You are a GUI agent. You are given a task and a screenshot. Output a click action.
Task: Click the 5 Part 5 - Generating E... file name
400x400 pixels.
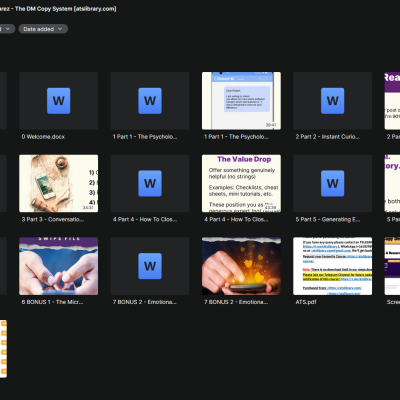coord(328,219)
